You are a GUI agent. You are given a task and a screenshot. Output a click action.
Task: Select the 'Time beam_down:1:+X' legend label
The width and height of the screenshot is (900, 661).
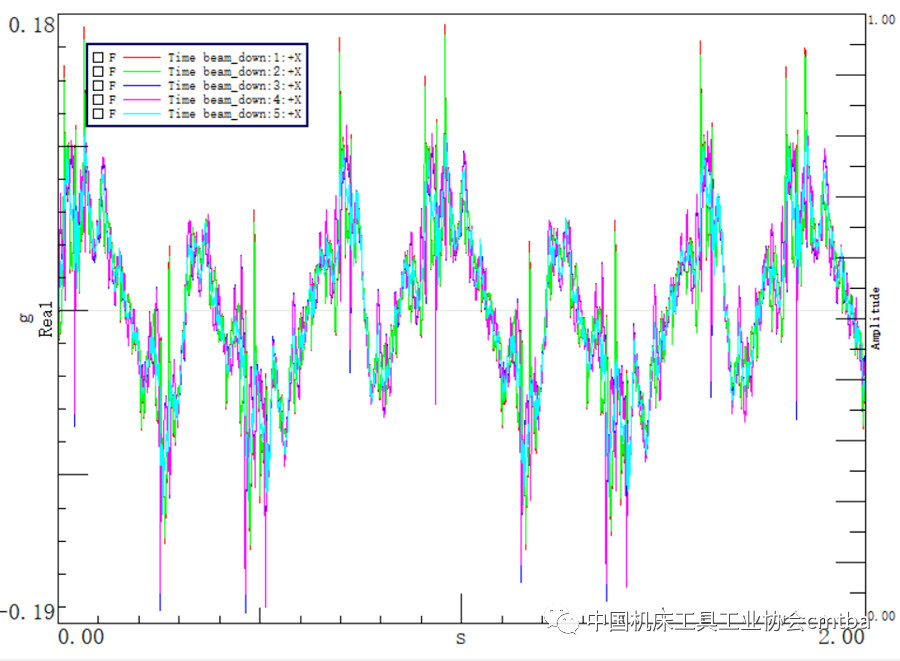point(234,58)
